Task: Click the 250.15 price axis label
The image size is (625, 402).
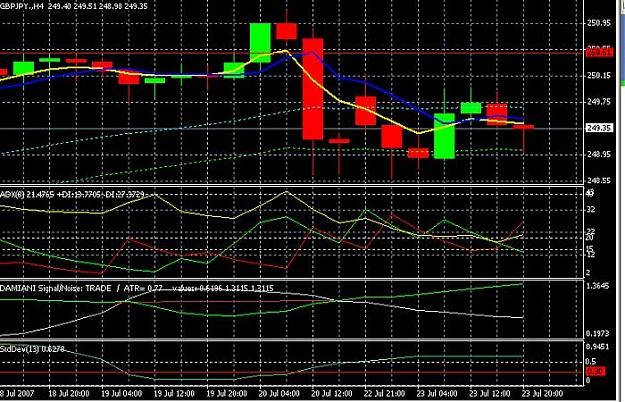Action: (x=599, y=75)
